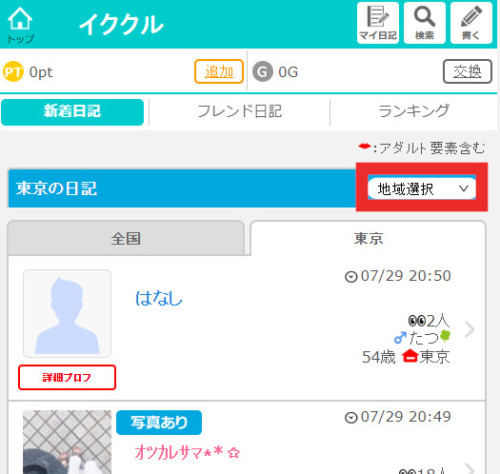Click the 交換 exchange button
Image resolution: width=500 pixels, height=474 pixels.
coord(467,71)
